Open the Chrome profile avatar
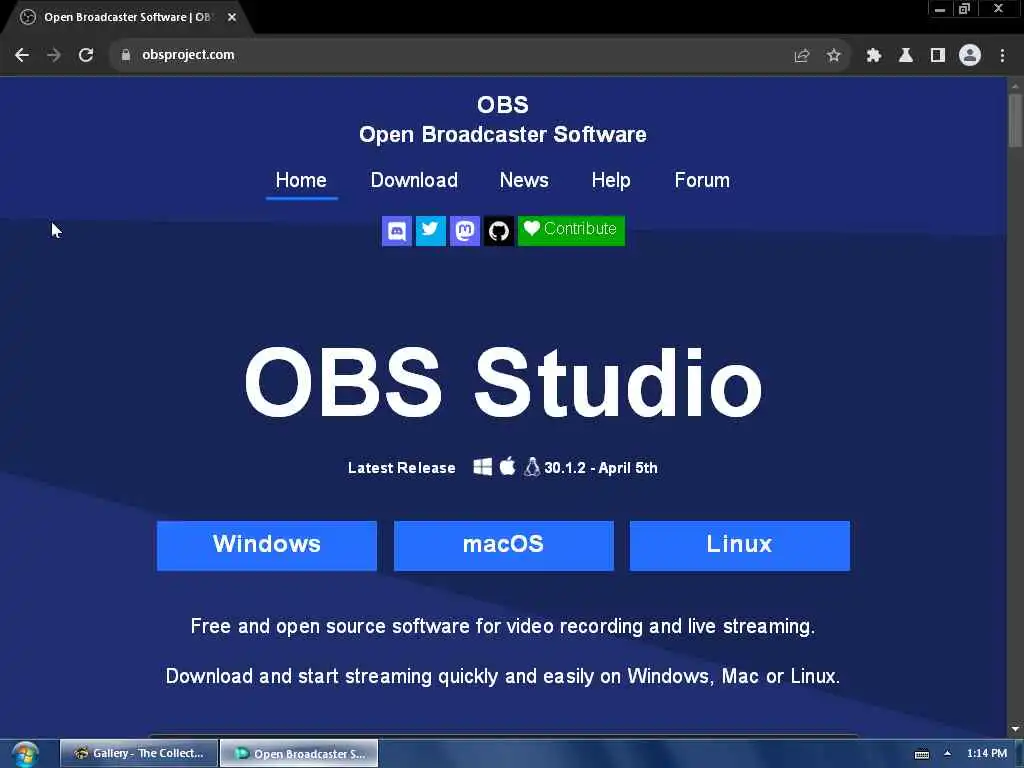This screenshot has height=768, width=1024. pyautogui.click(x=970, y=55)
